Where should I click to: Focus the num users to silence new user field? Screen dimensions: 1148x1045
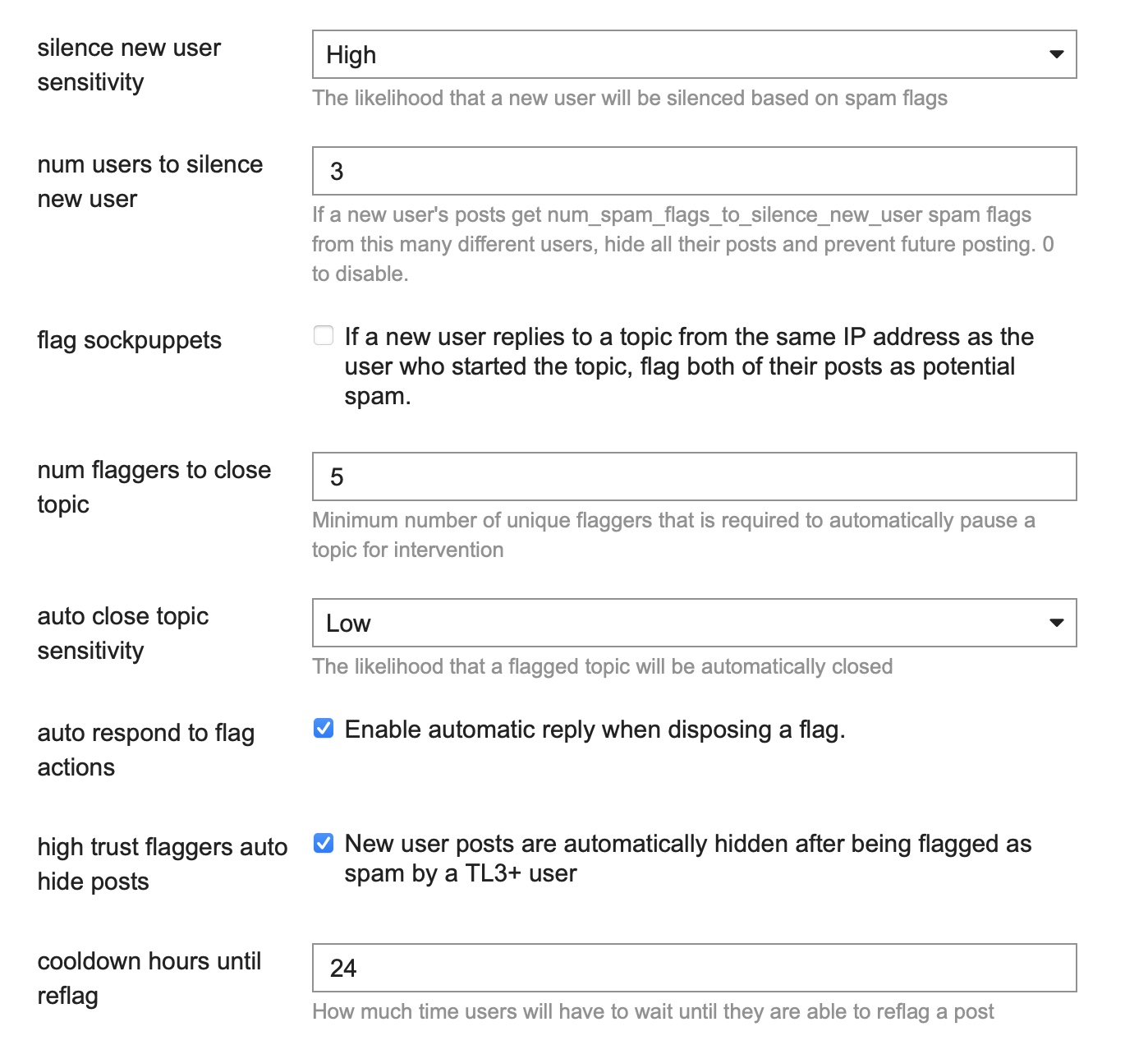click(x=694, y=171)
